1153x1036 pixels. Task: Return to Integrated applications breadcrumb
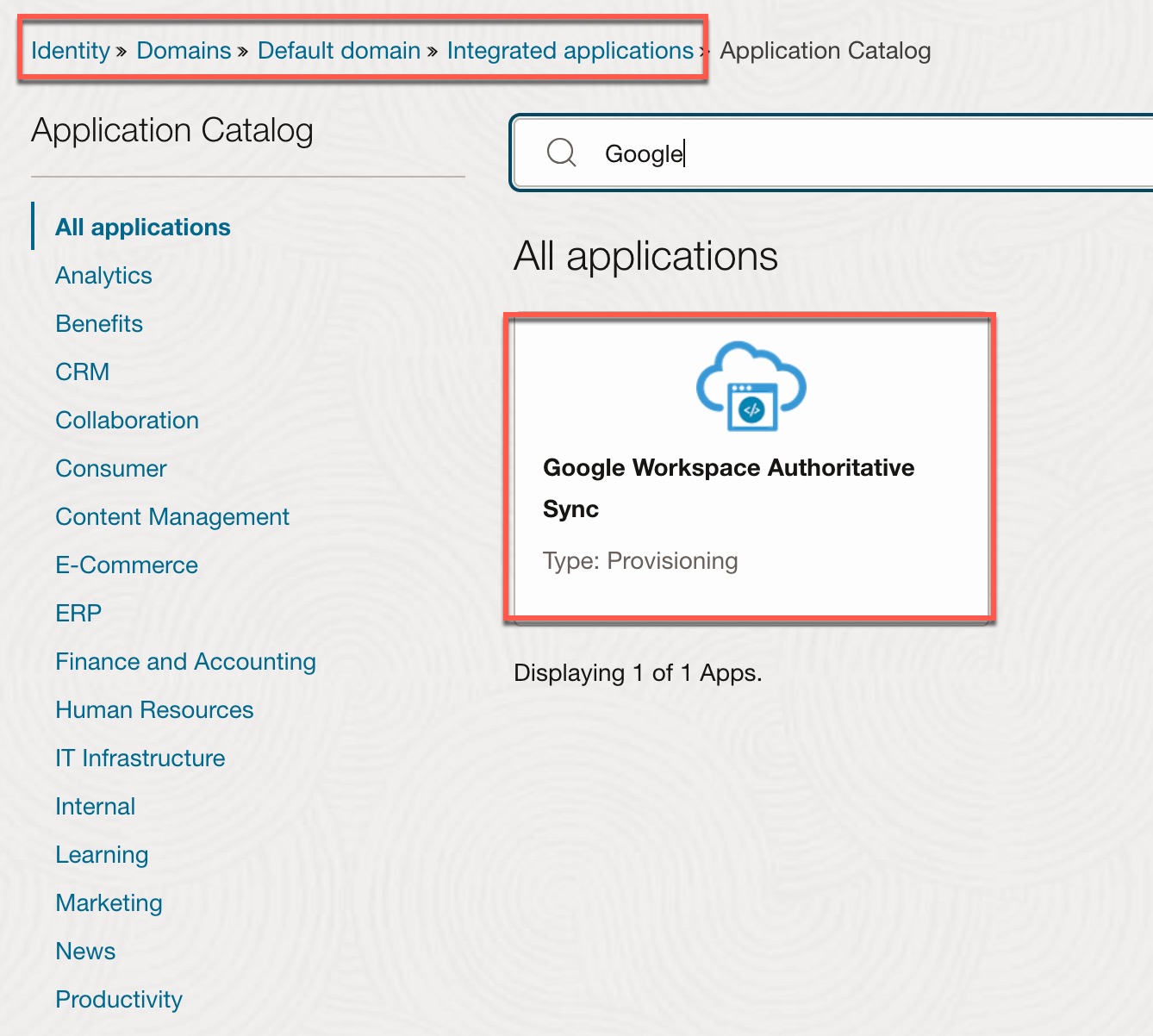(570, 51)
